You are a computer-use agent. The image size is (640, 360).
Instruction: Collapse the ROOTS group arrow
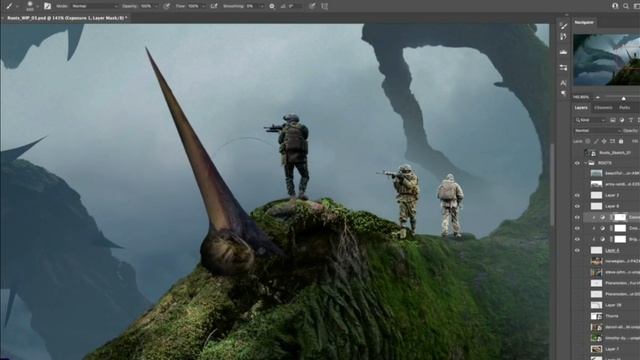click(x=585, y=163)
